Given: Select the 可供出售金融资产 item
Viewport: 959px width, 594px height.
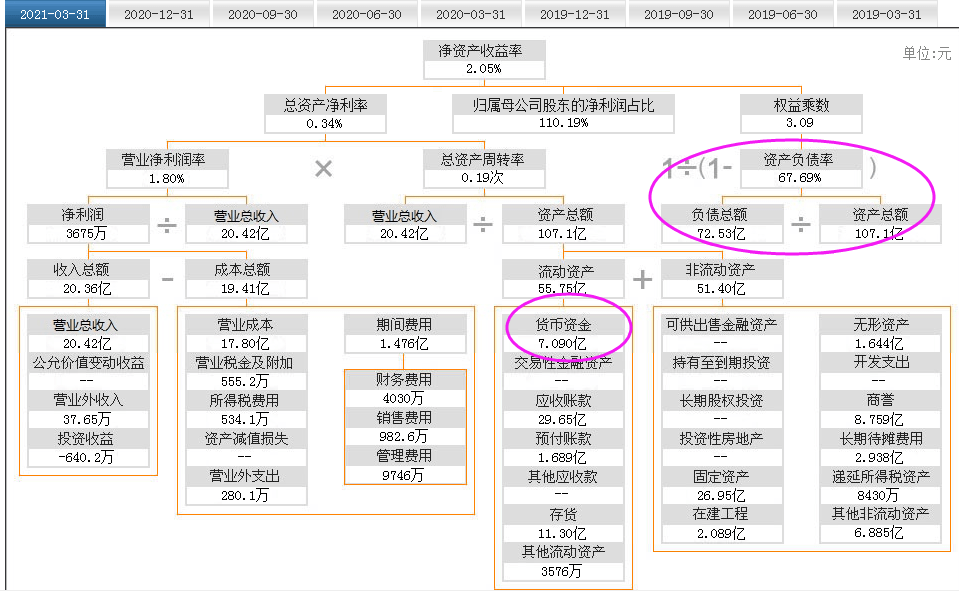Looking at the screenshot, I should coord(722,334).
